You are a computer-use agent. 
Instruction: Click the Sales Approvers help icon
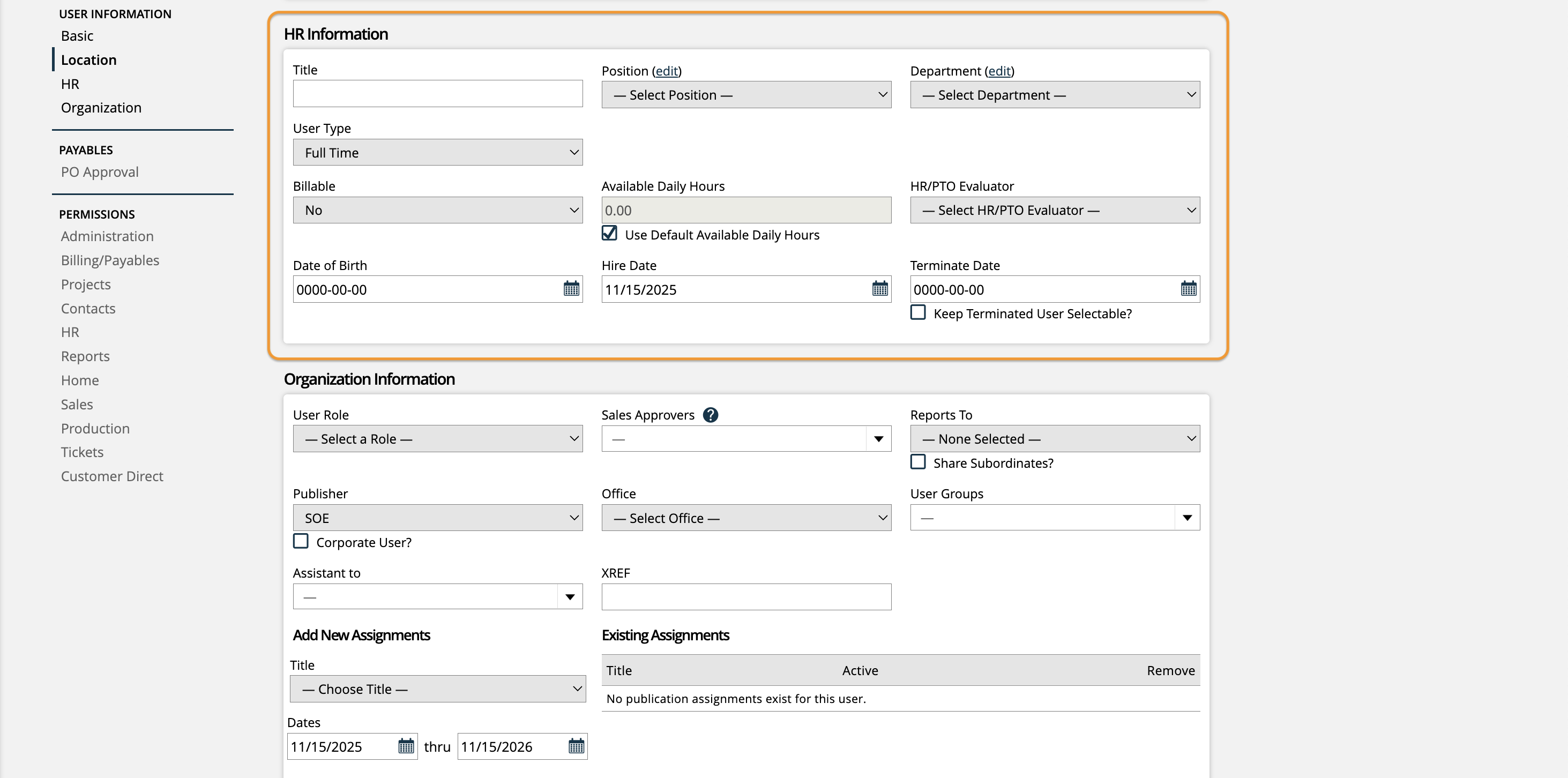click(711, 415)
